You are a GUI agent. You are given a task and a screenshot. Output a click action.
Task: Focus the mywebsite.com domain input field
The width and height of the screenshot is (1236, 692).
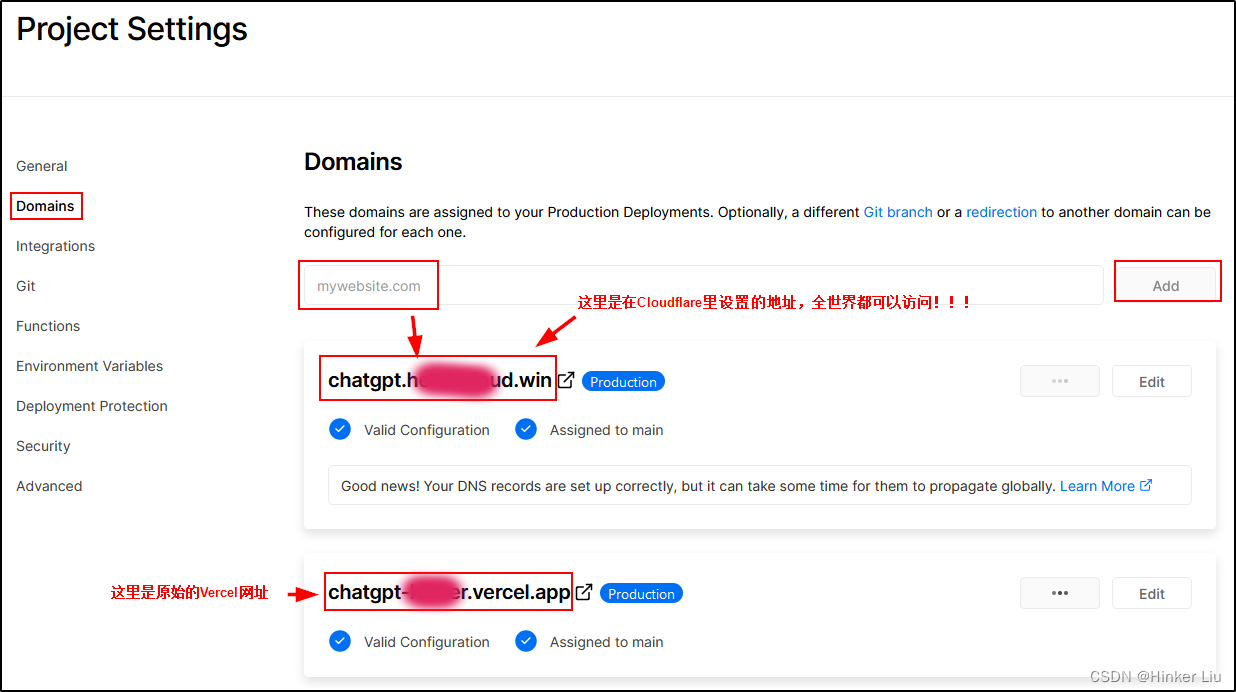pos(703,285)
